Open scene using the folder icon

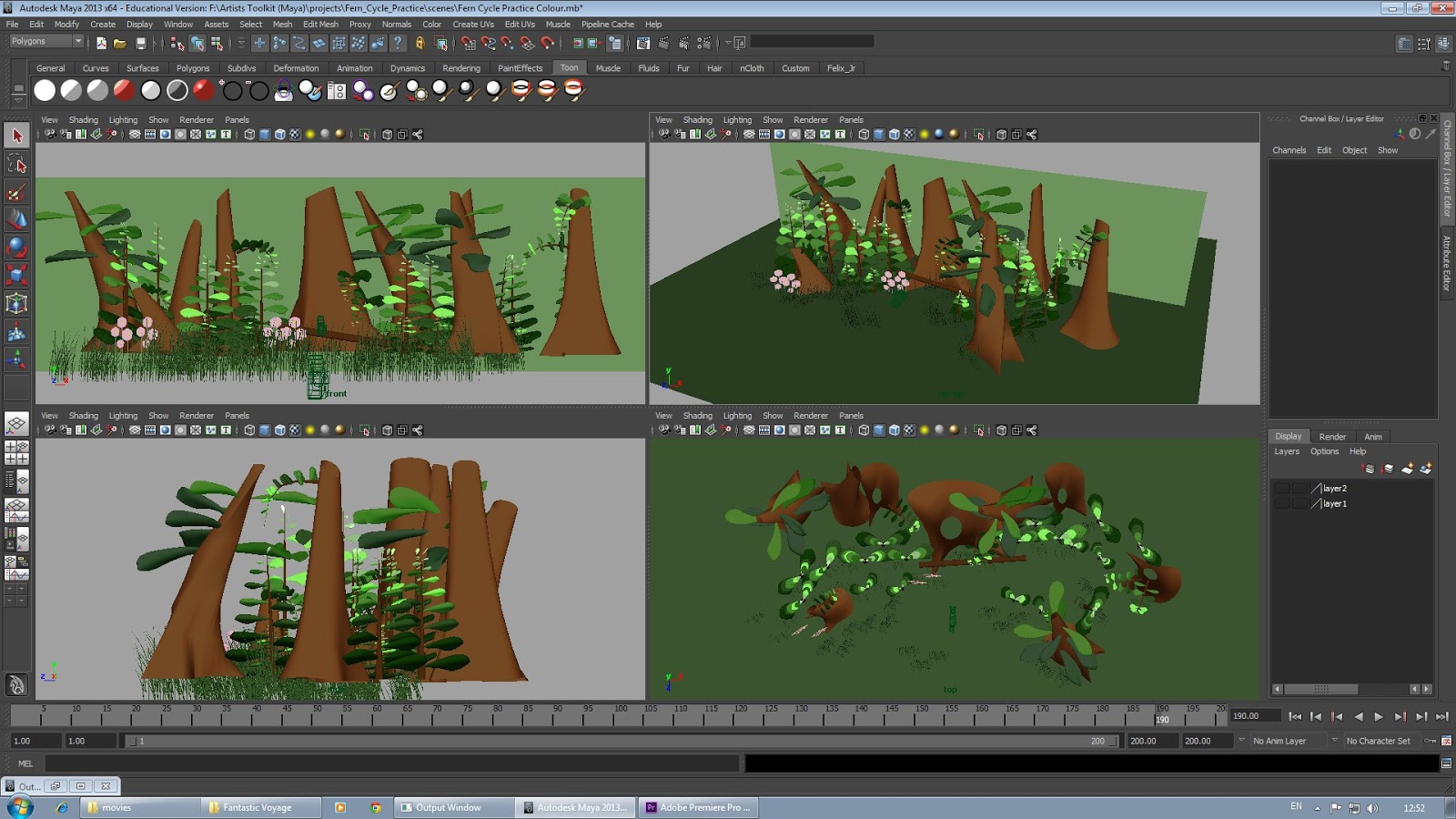[x=120, y=43]
